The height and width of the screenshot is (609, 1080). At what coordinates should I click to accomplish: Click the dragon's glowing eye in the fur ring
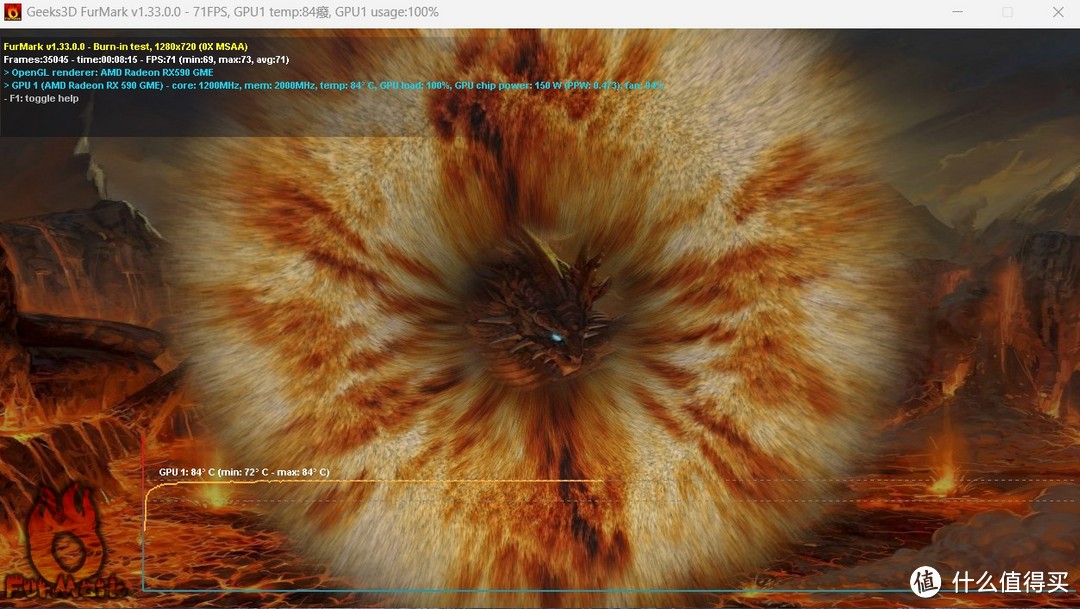point(556,338)
